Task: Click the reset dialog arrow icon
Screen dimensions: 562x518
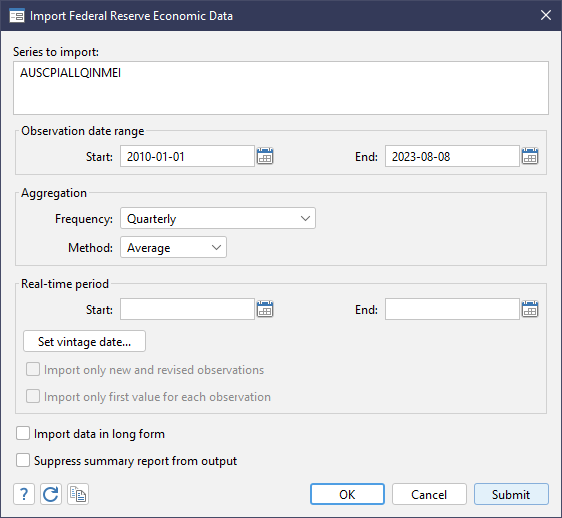Action: click(51, 494)
